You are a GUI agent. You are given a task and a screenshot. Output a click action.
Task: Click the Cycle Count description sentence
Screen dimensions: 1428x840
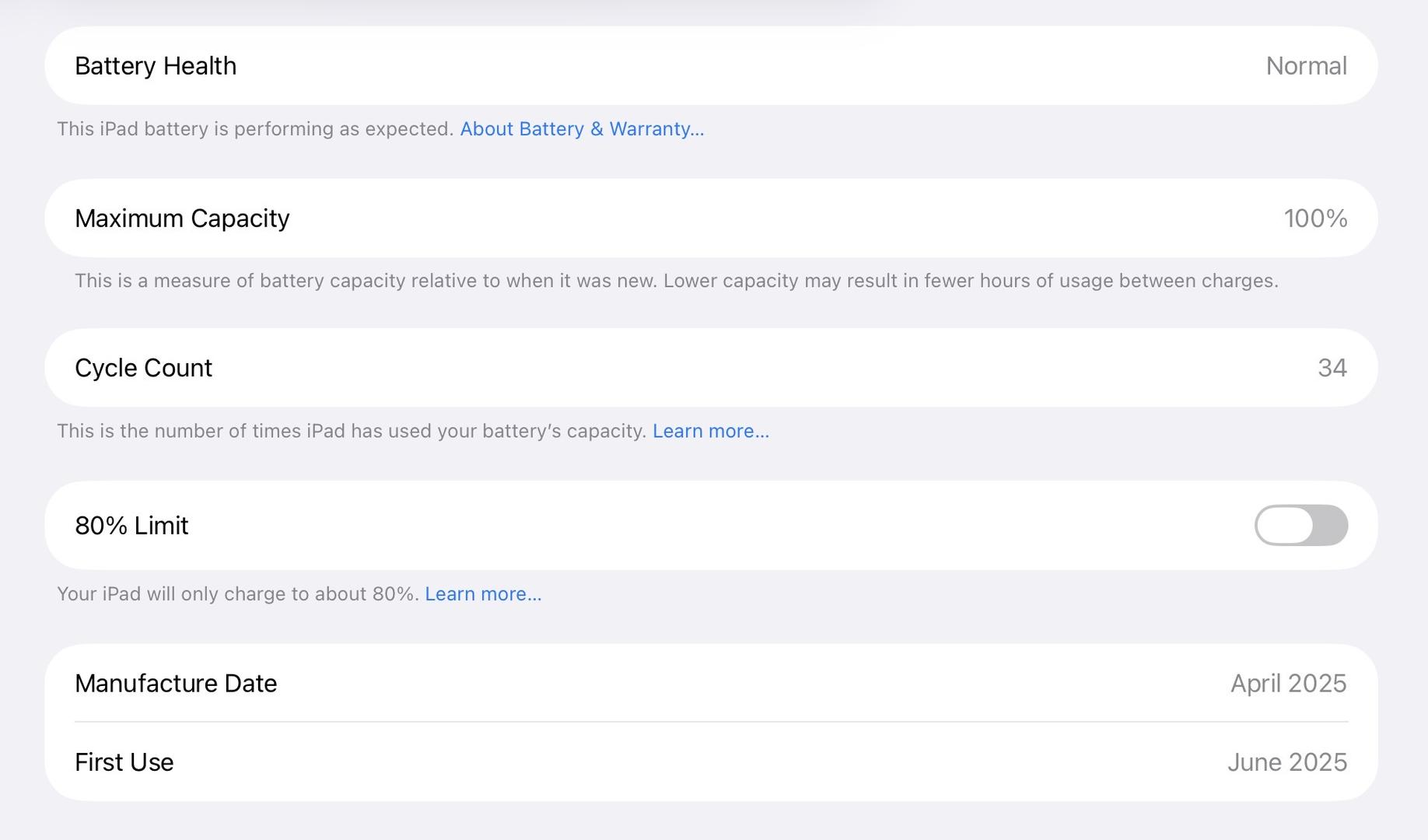click(352, 432)
